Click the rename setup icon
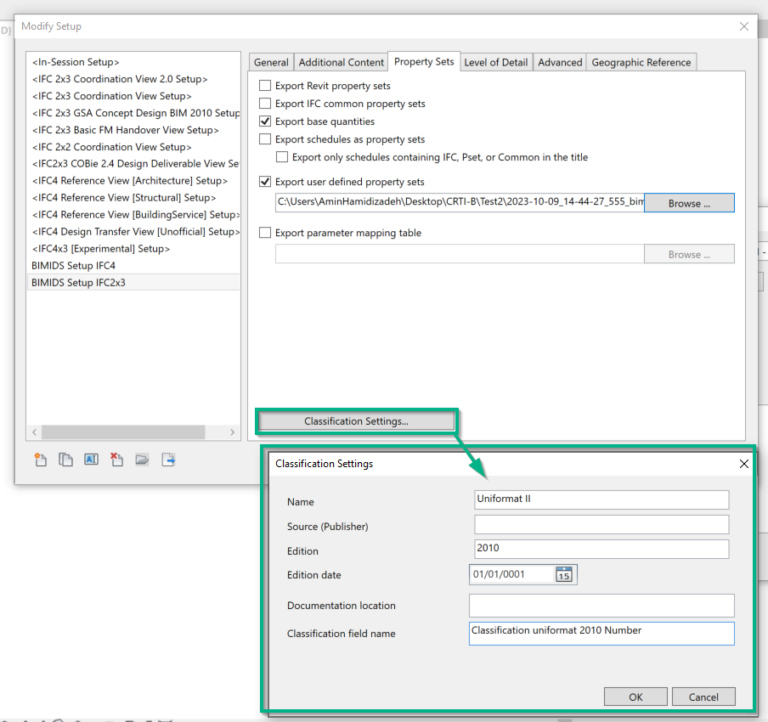 (x=91, y=460)
